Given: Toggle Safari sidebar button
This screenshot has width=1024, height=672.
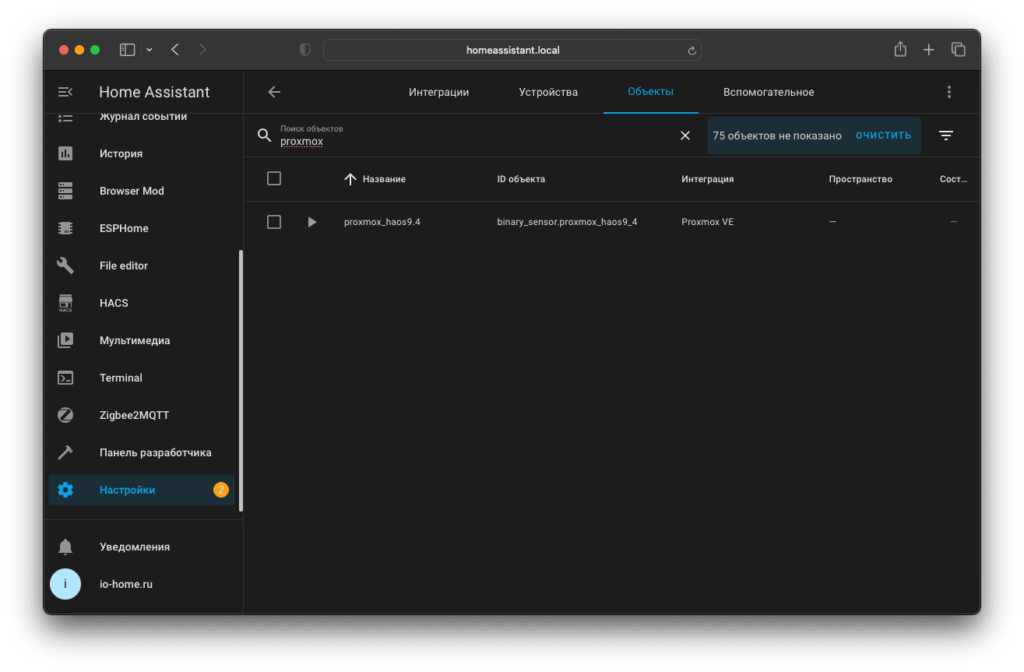Looking at the screenshot, I should 127,50.
